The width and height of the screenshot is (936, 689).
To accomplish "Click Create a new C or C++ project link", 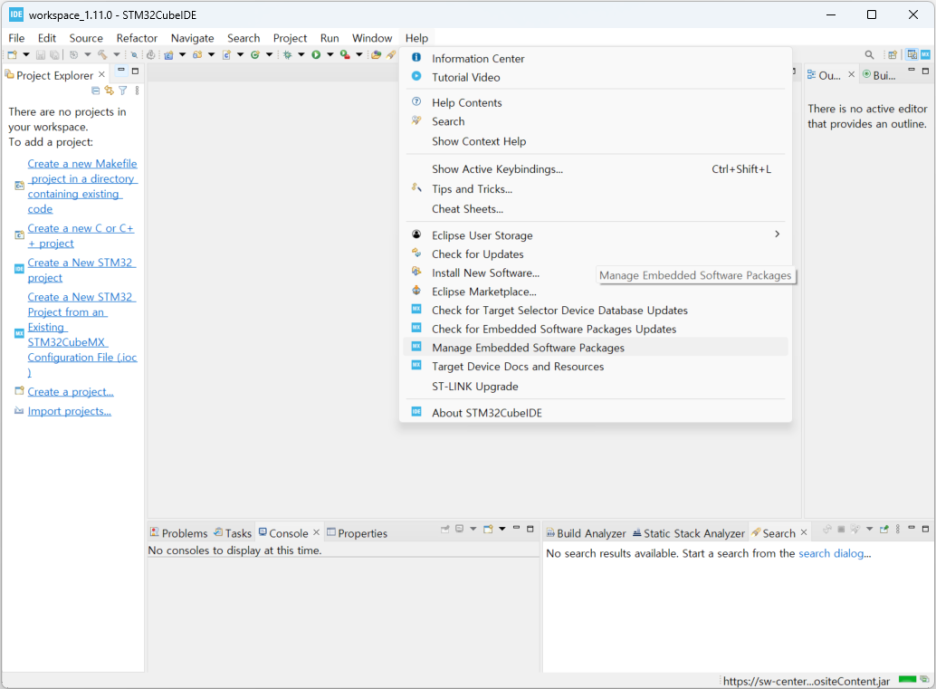I will click(x=81, y=236).
